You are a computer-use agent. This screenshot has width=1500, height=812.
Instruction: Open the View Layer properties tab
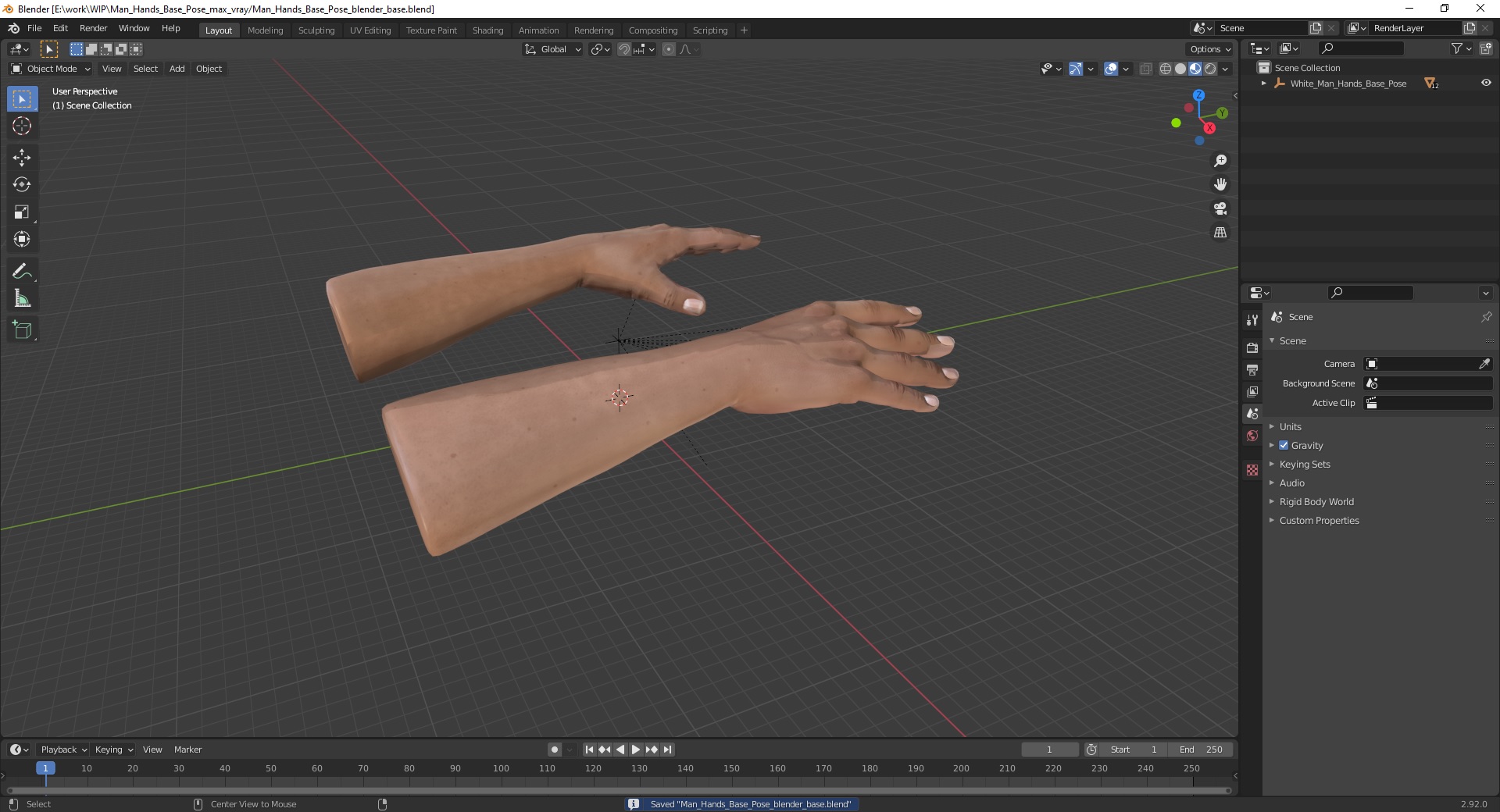click(1252, 391)
